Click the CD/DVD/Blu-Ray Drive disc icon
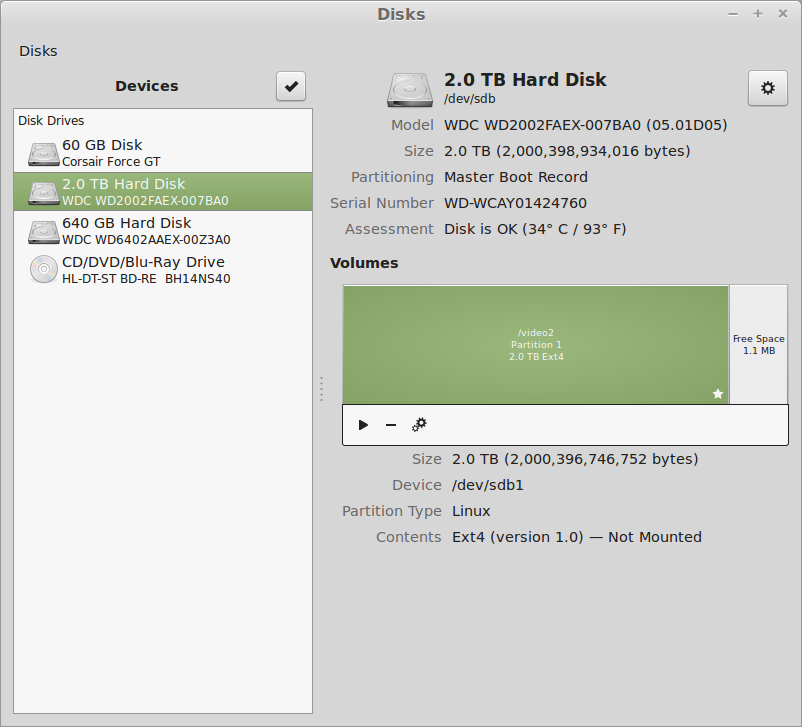802x727 pixels. tap(44, 270)
